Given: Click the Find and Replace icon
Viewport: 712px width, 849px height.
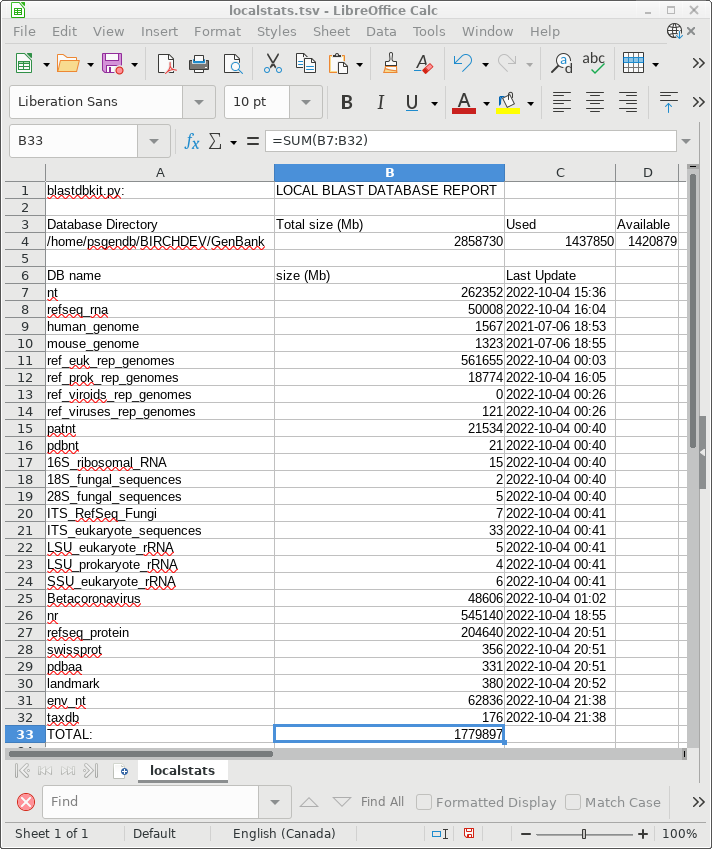Looking at the screenshot, I should (563, 64).
